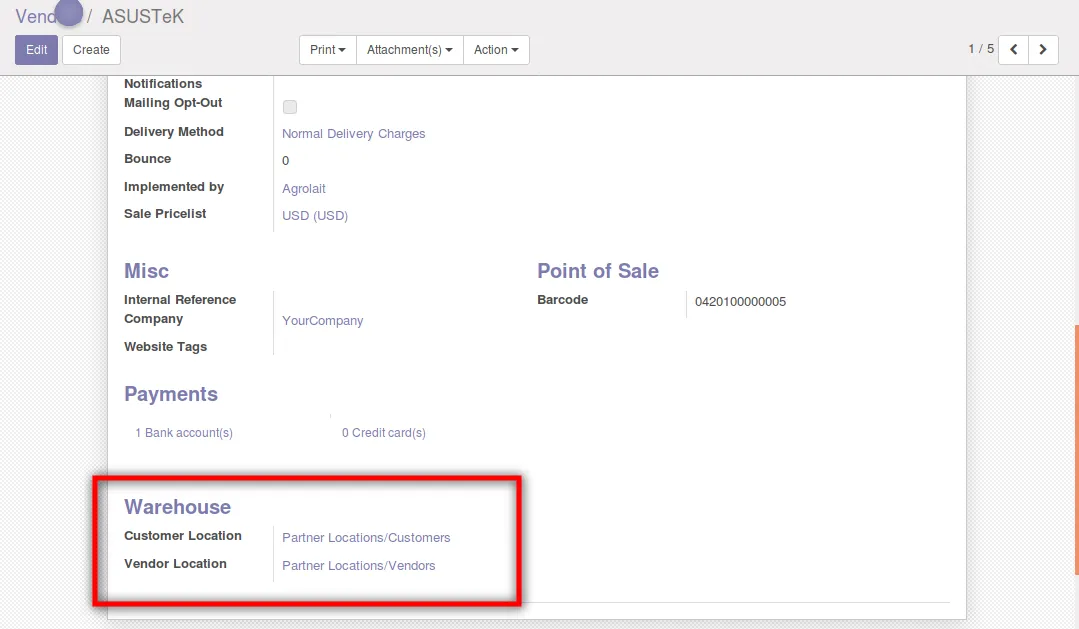Click the Customer Location label
Screen dimensions: 1079x629
click(183, 535)
